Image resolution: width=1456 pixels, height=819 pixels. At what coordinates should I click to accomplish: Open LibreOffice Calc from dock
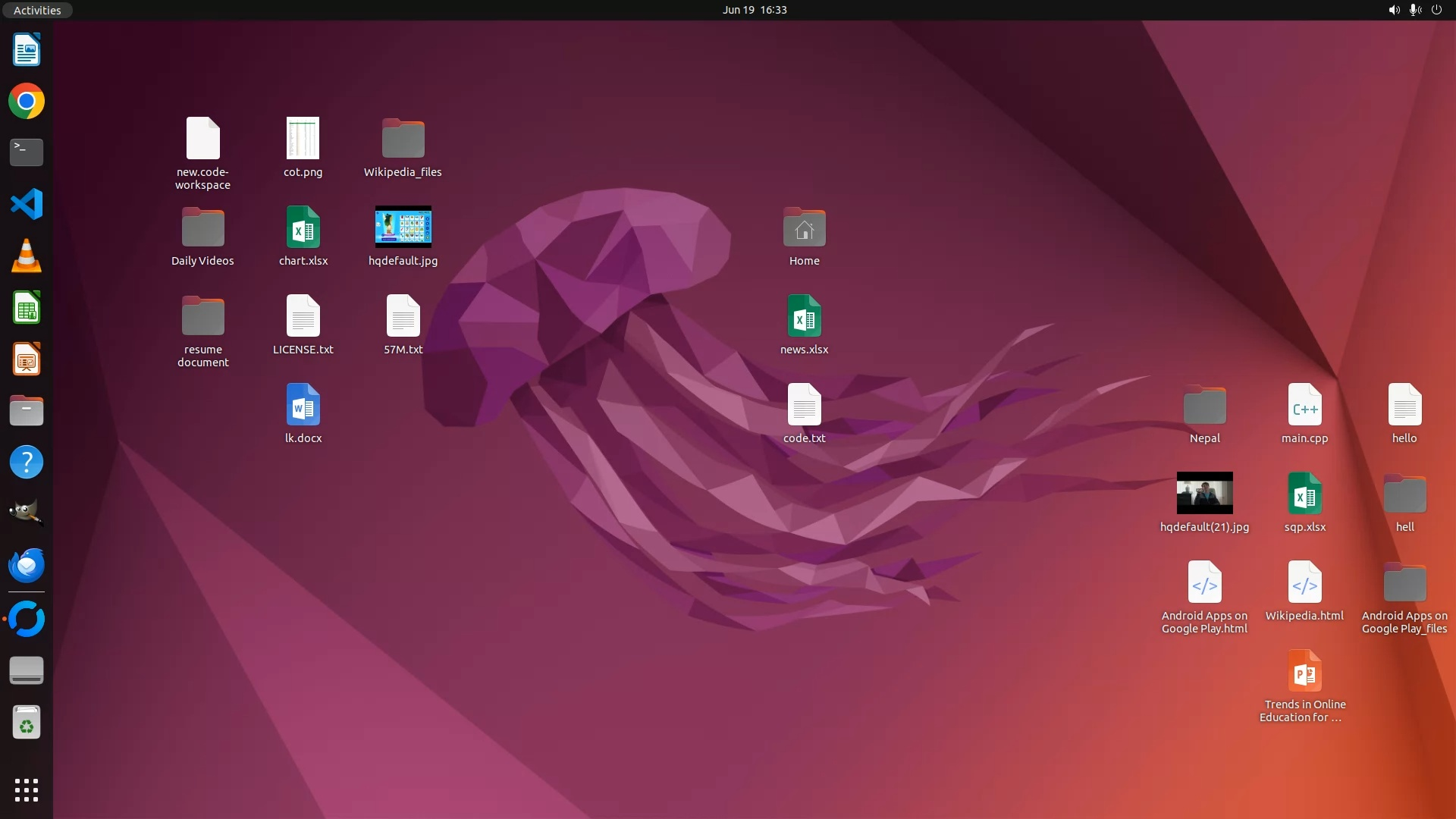(x=27, y=308)
